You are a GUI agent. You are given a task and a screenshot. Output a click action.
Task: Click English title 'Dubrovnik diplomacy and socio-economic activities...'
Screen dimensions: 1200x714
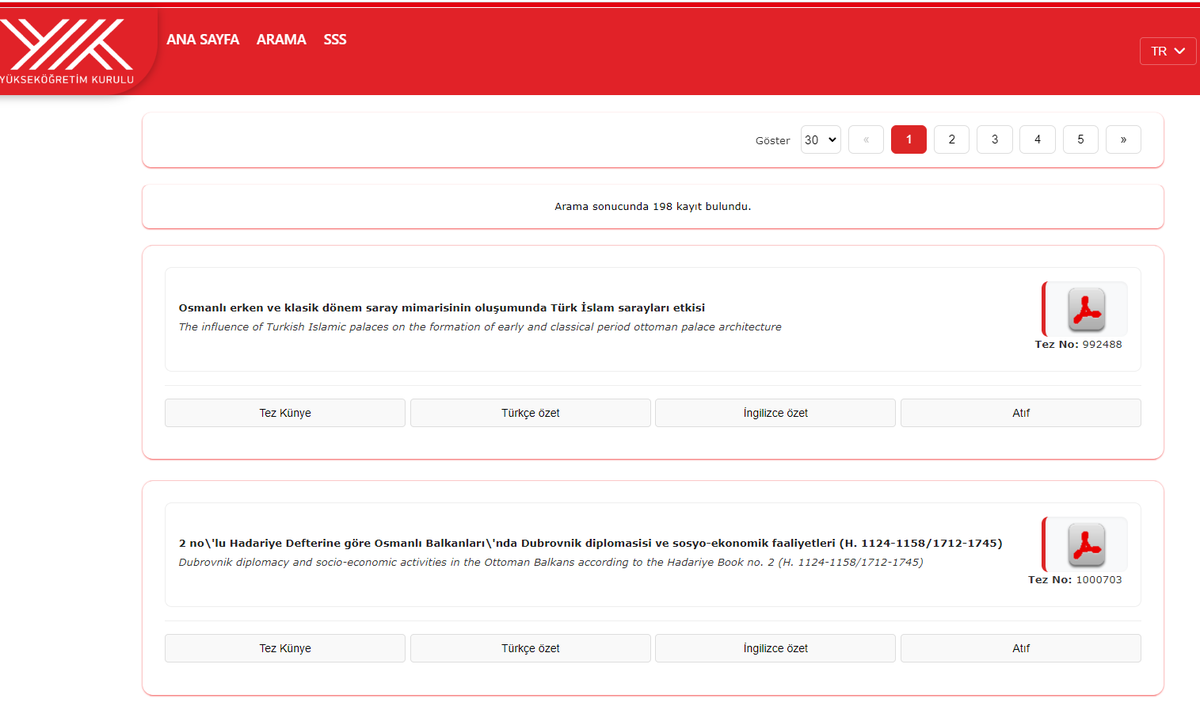(x=551, y=562)
